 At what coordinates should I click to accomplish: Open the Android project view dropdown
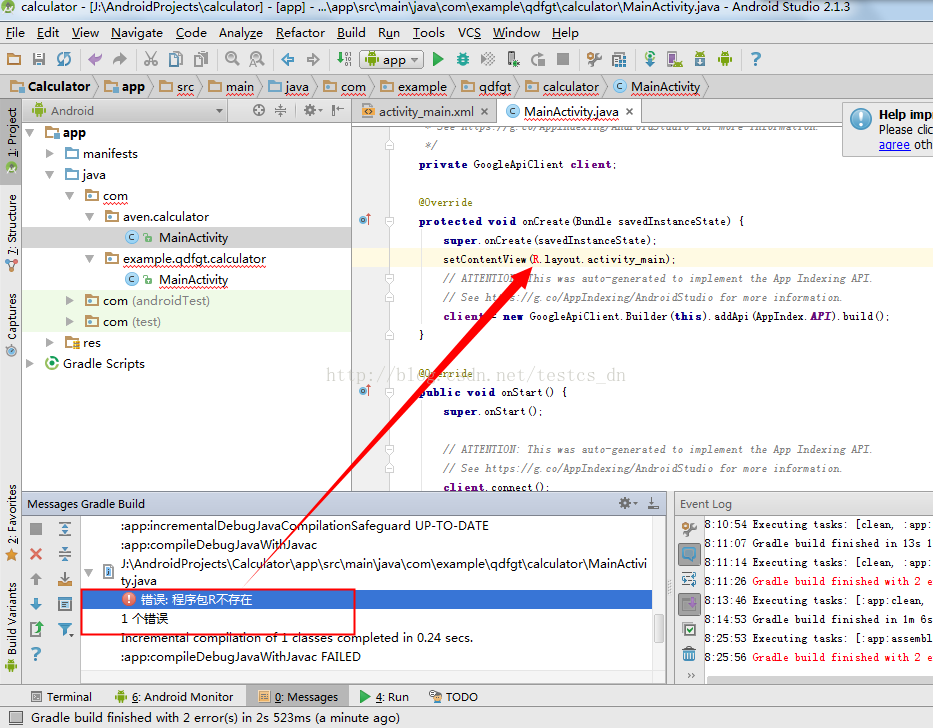[x=128, y=111]
